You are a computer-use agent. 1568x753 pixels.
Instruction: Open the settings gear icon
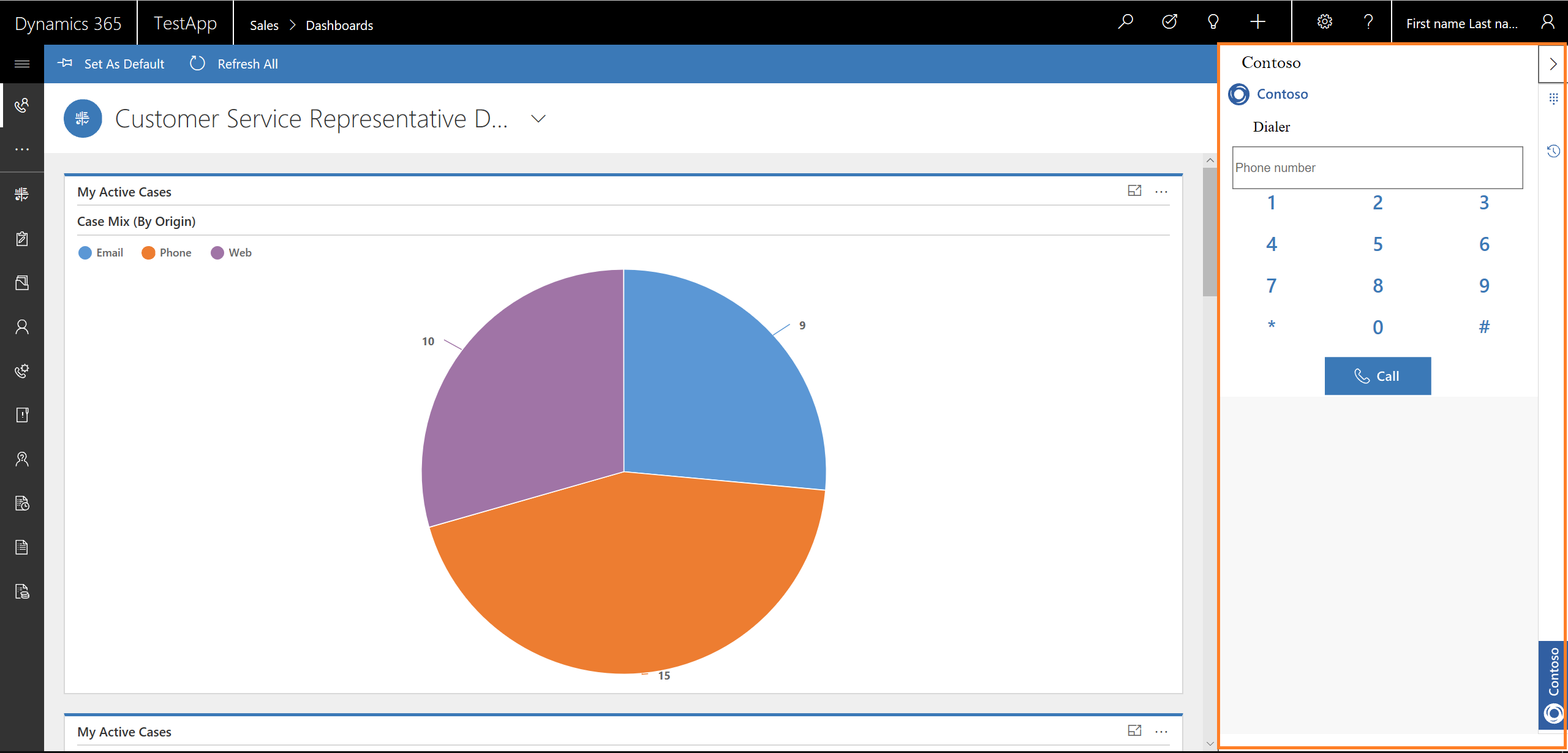coord(1324,23)
